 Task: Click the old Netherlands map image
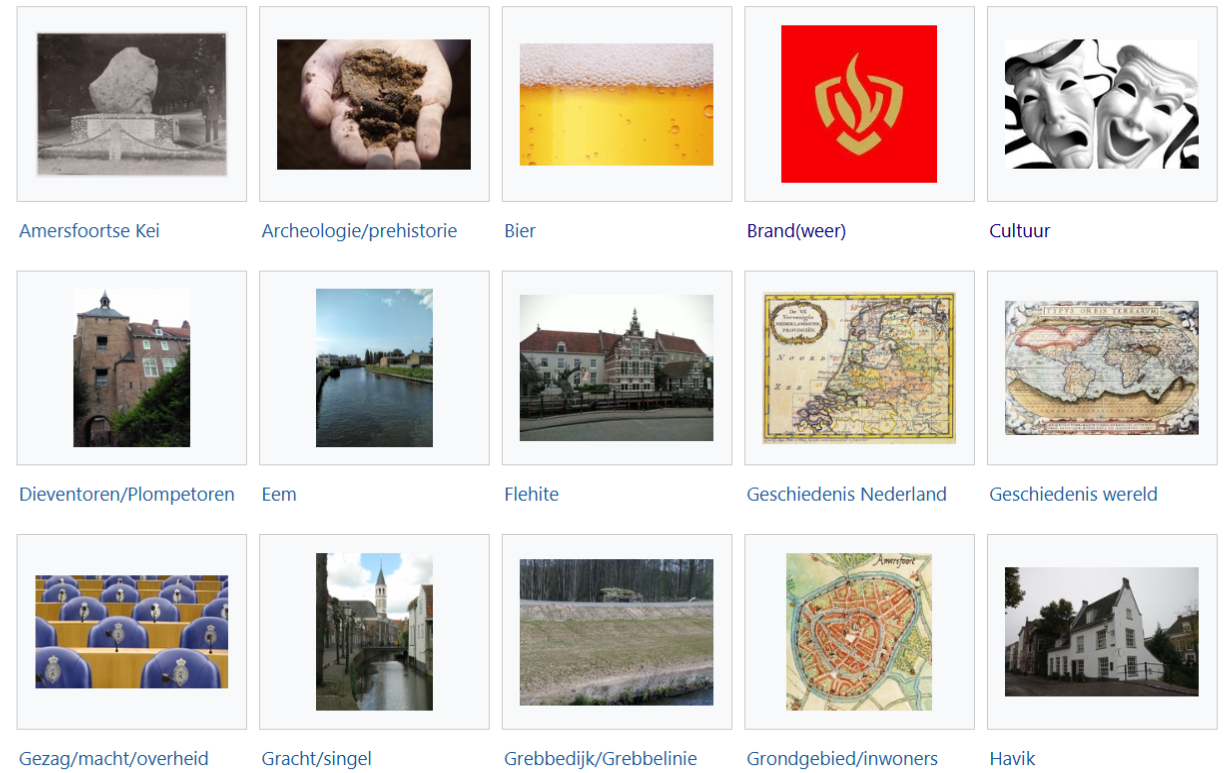[859, 368]
